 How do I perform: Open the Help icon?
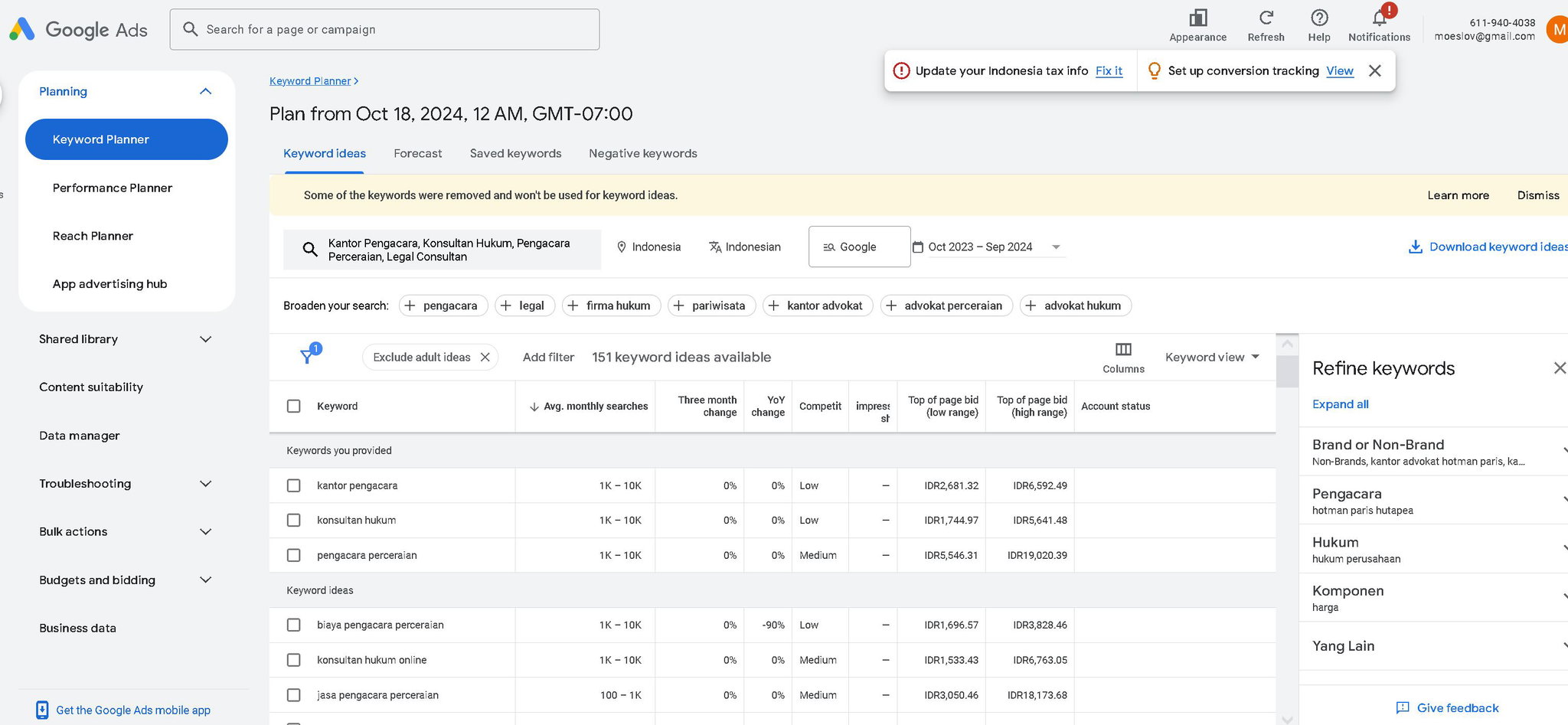tap(1318, 18)
